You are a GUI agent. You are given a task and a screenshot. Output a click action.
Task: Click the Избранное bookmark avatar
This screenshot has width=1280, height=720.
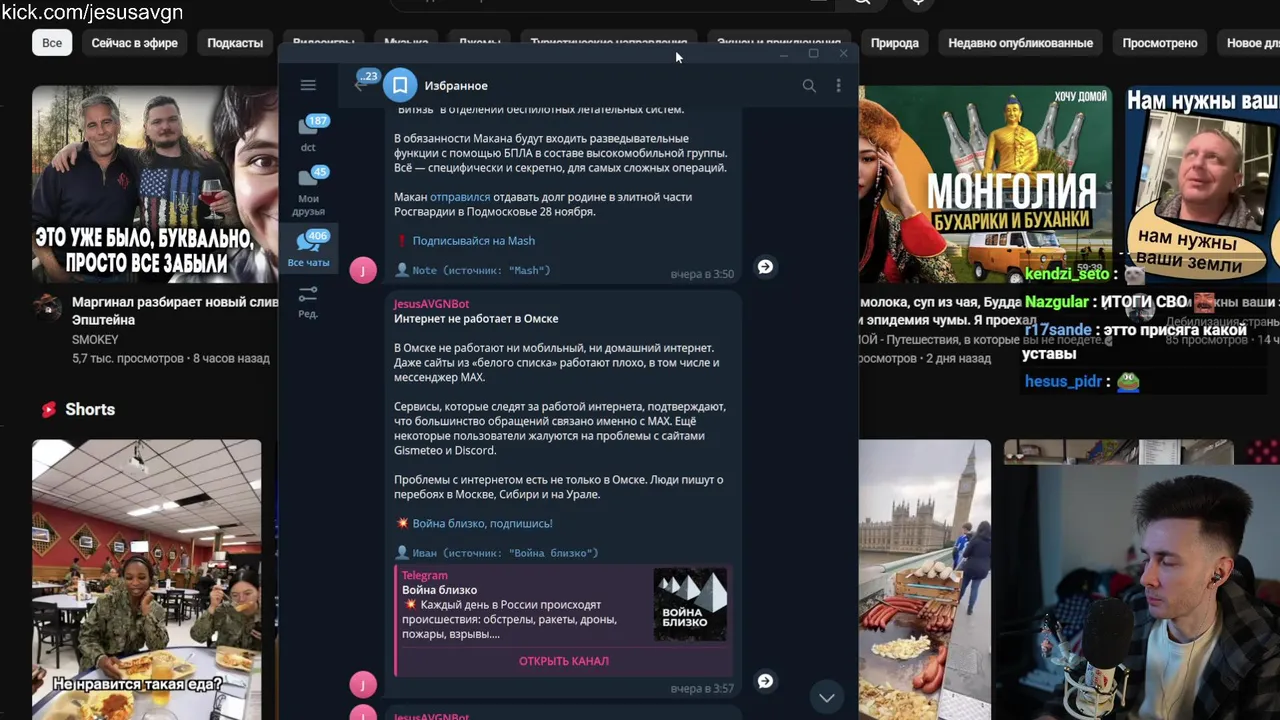point(400,85)
